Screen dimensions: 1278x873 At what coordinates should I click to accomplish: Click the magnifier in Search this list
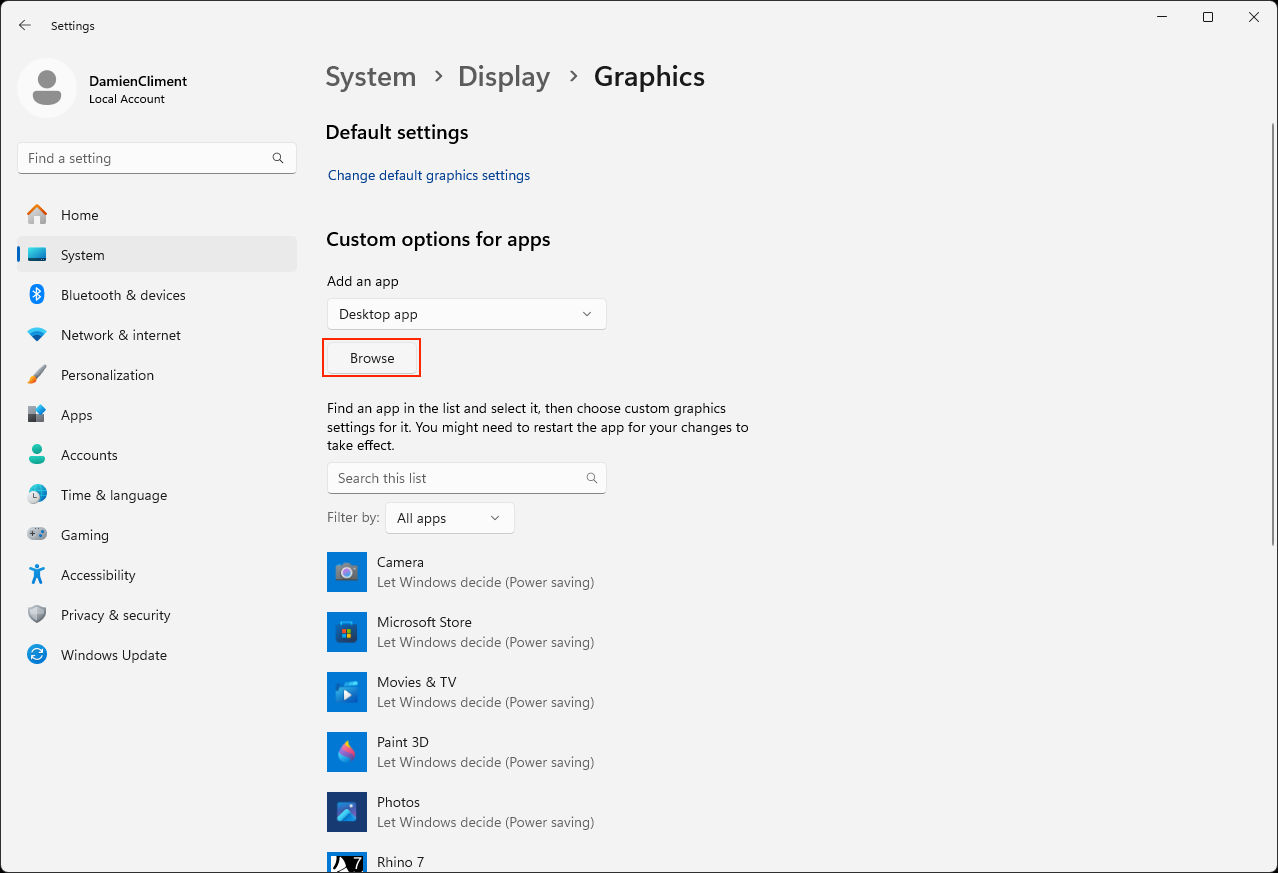pos(592,478)
